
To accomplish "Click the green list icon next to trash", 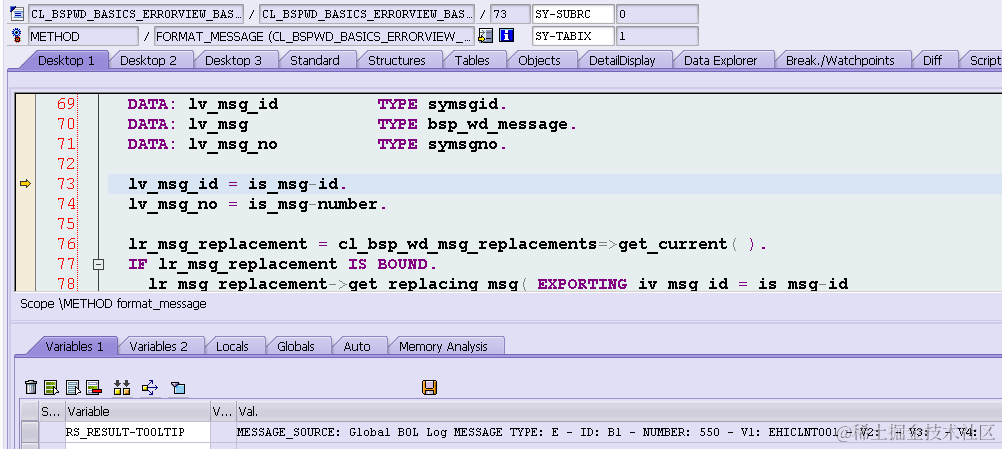I will 52,387.
